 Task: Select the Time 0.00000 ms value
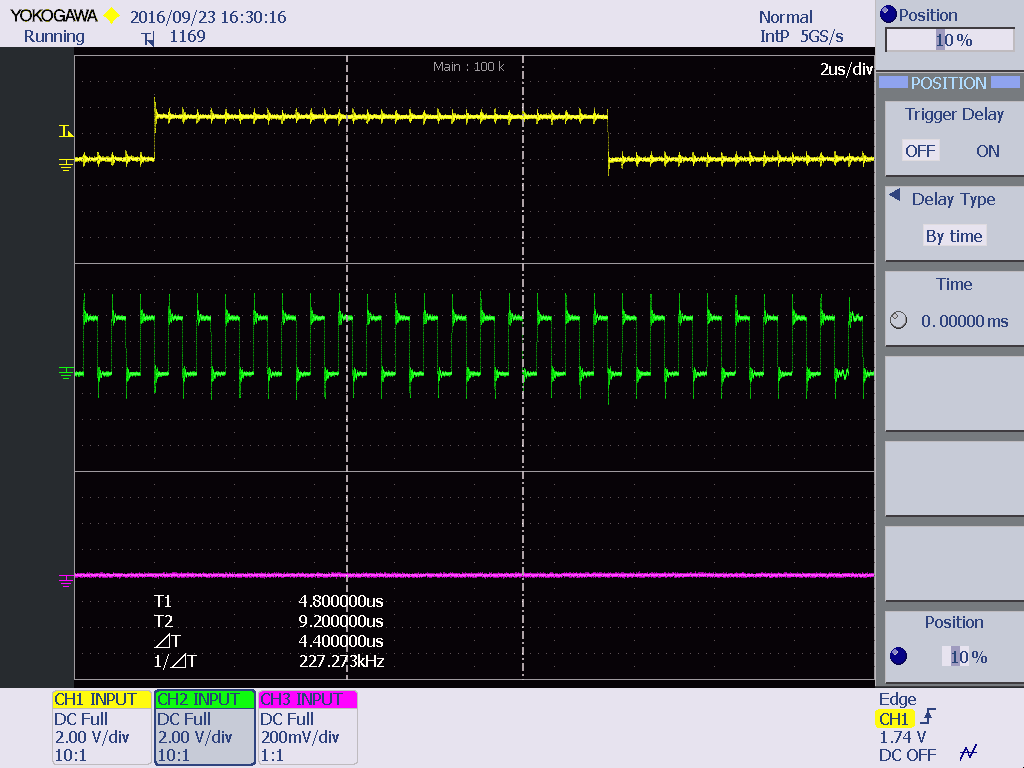[x=965, y=321]
